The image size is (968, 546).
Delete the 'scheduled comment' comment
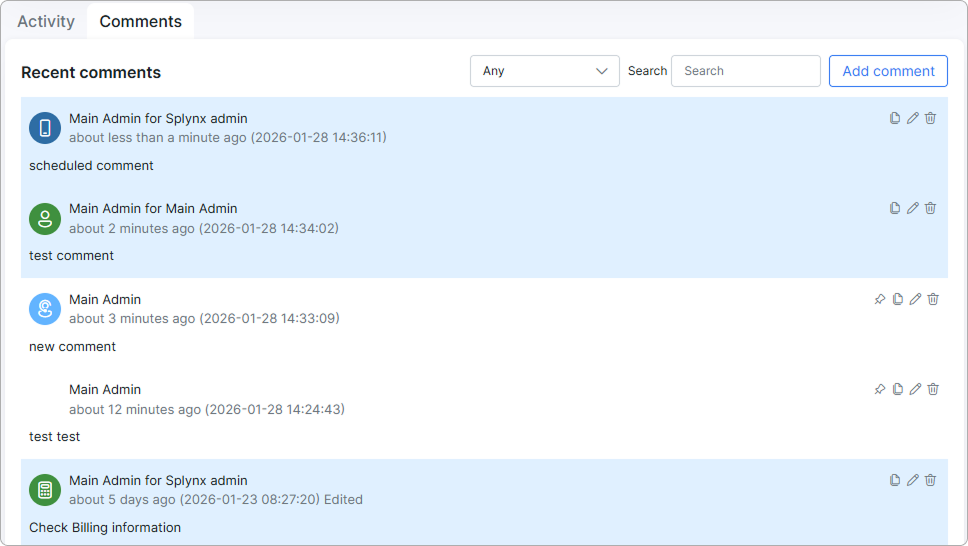(930, 118)
